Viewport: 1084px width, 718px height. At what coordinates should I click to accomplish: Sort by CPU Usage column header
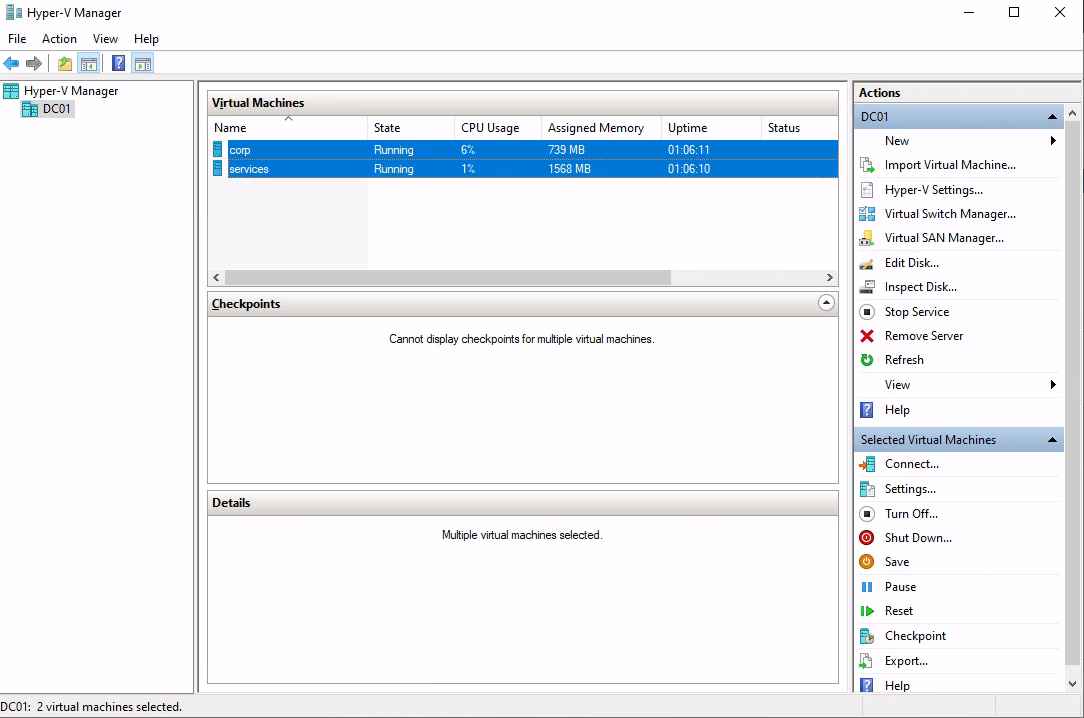coord(498,128)
